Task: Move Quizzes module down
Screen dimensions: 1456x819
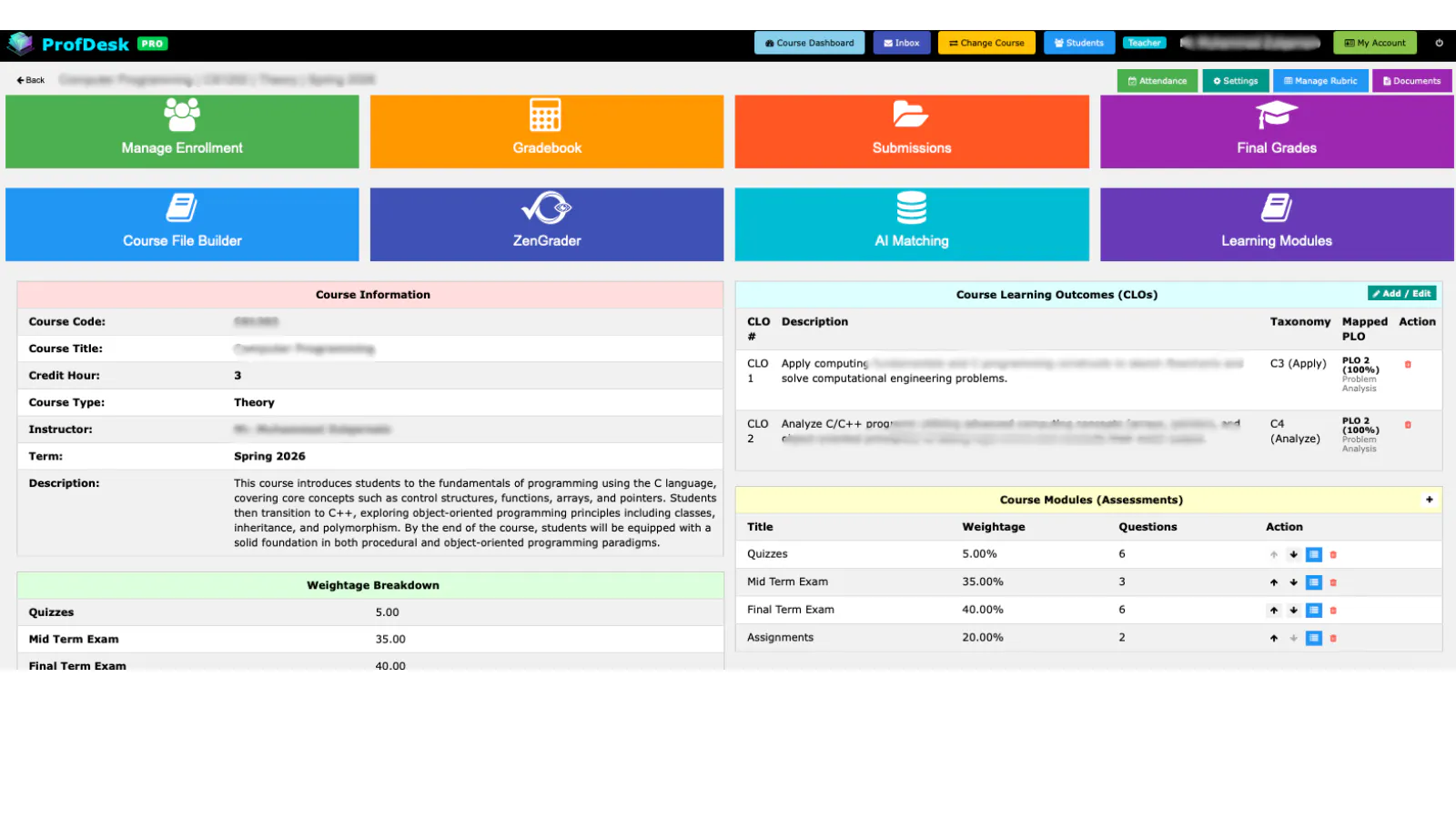Action: (1293, 554)
